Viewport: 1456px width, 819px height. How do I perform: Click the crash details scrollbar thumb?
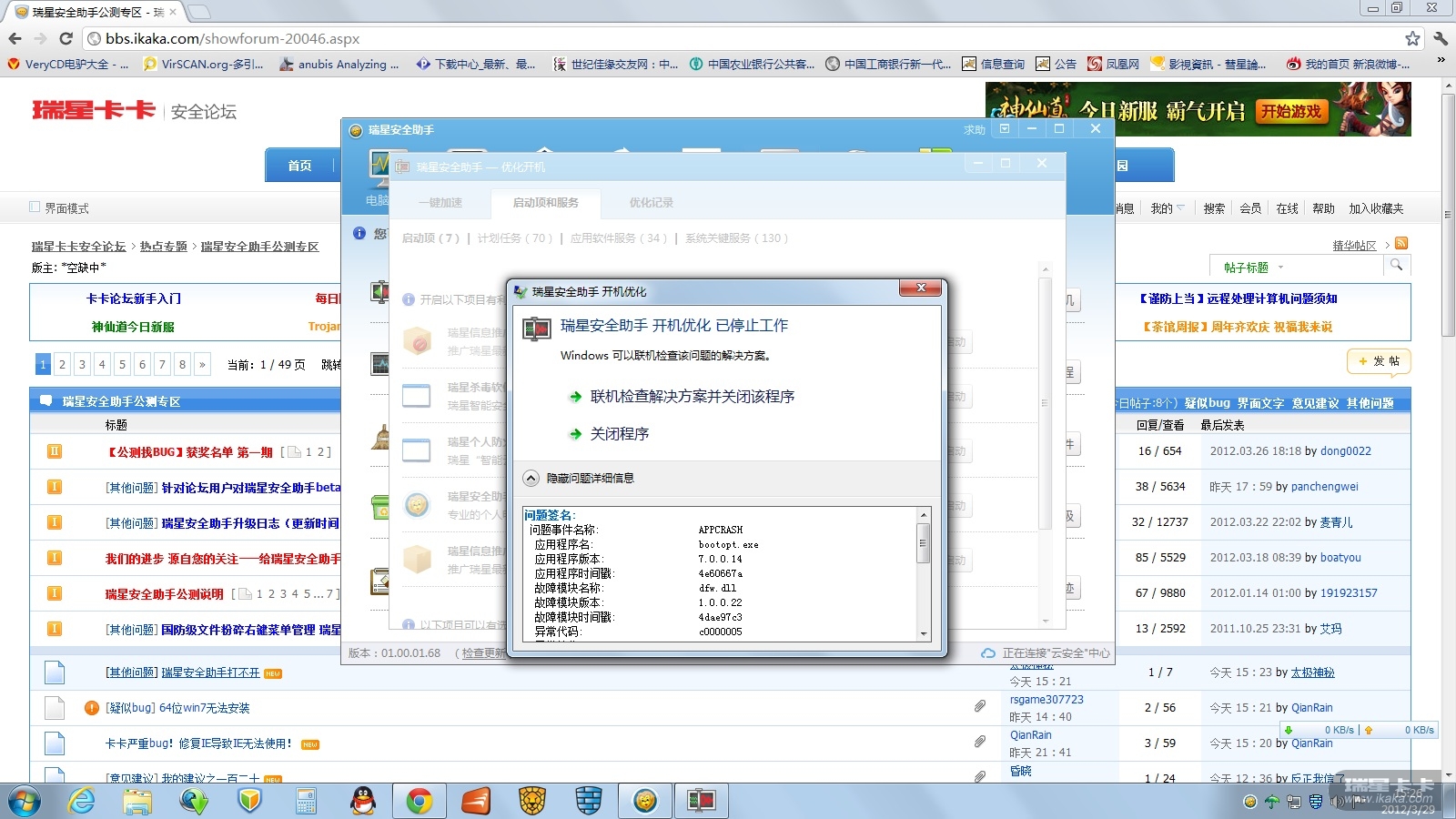[x=924, y=543]
